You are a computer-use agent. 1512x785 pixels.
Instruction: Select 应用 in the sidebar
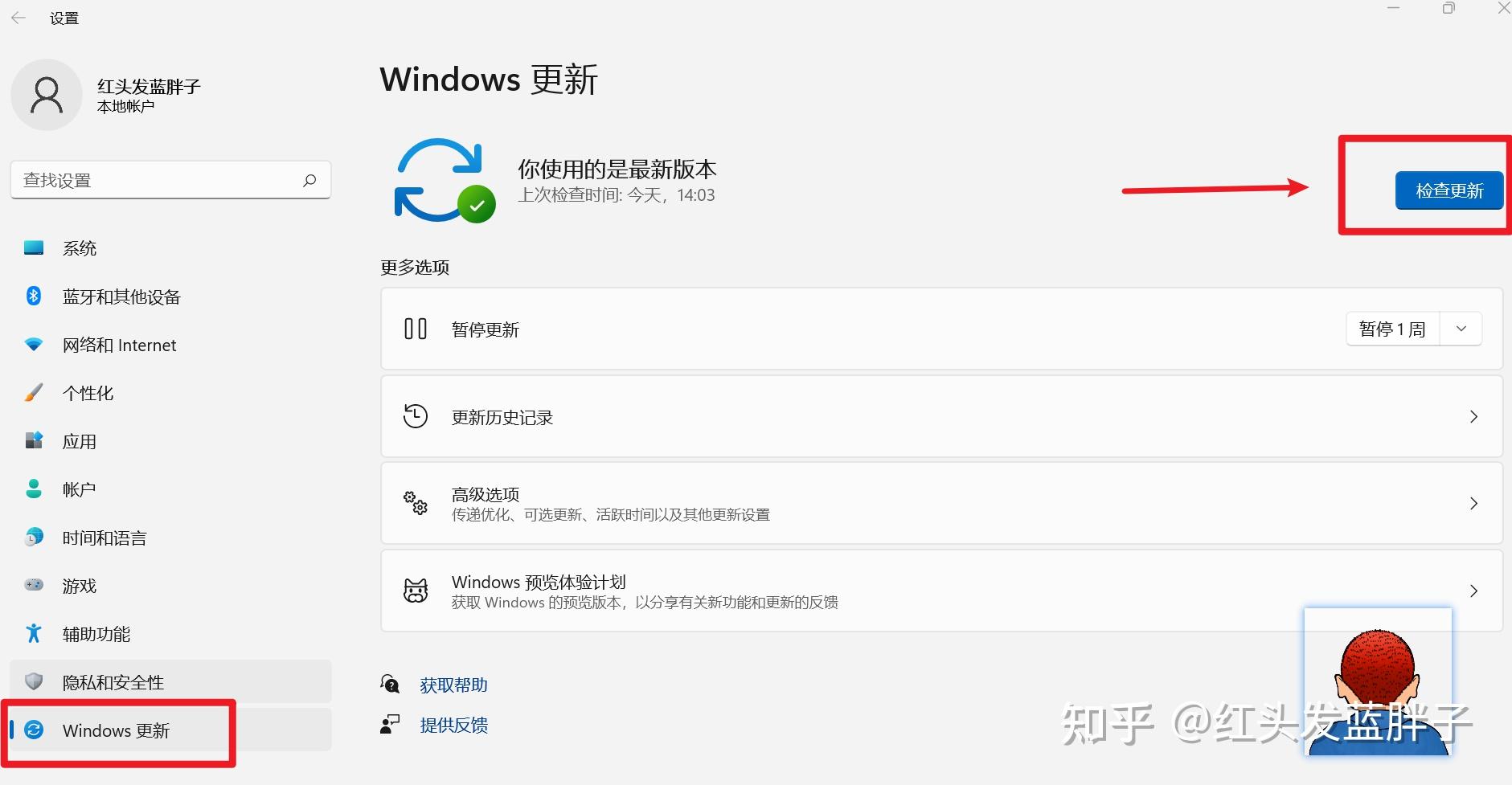(x=170, y=441)
